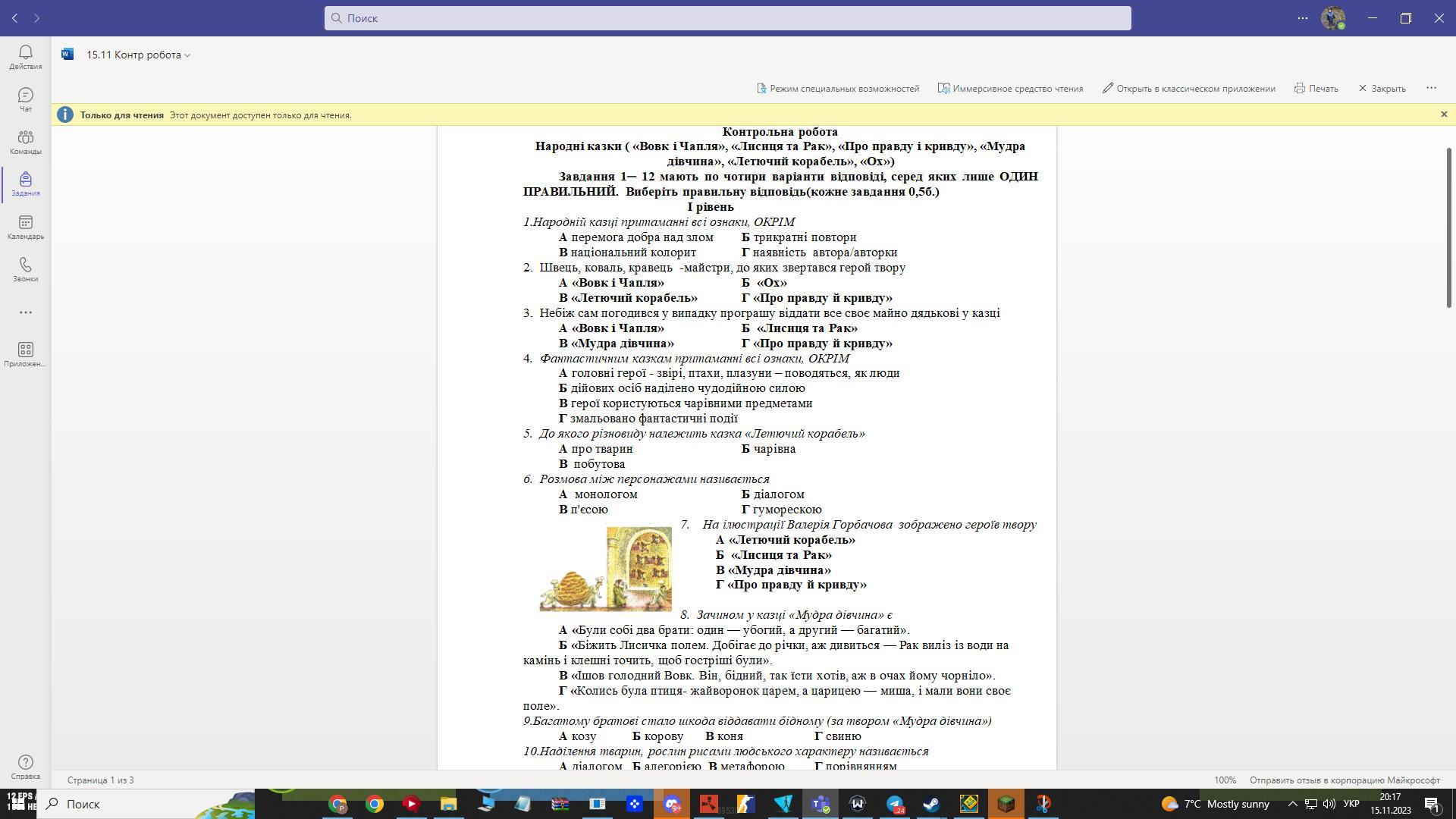Click the Печать print button

click(x=1316, y=89)
